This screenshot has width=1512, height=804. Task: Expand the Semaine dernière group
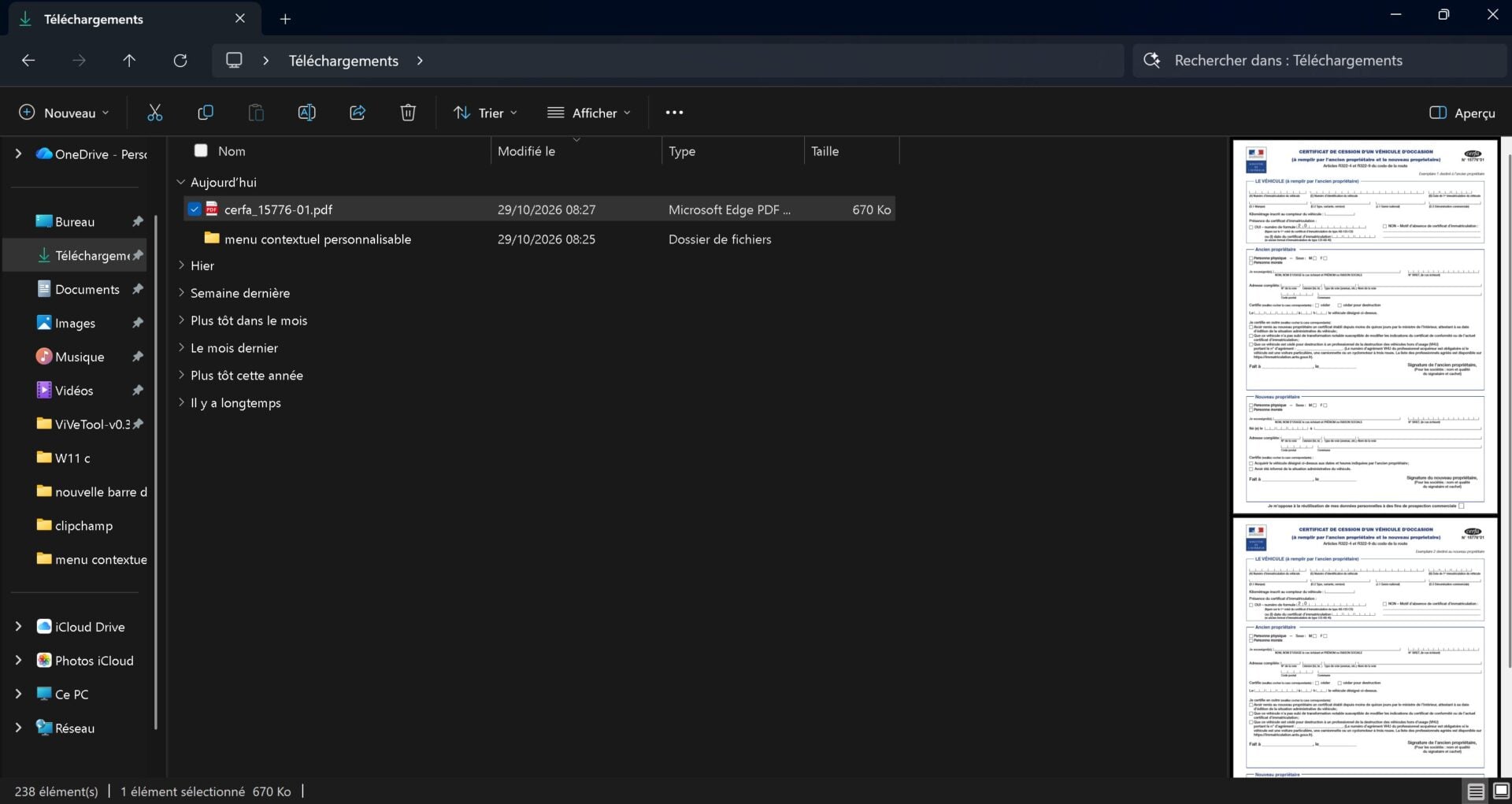point(181,293)
